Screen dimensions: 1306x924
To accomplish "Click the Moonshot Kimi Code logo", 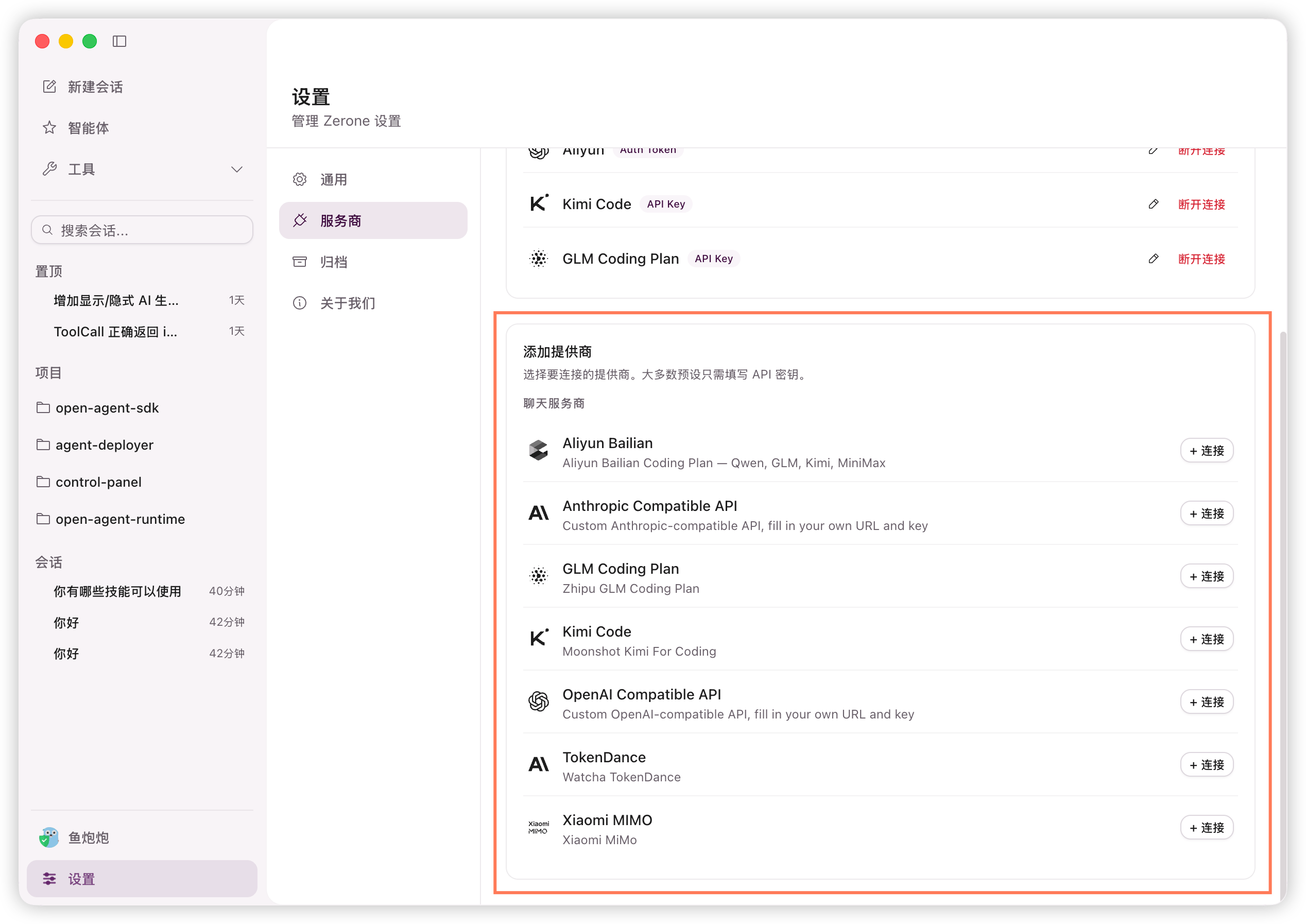I will [539, 638].
